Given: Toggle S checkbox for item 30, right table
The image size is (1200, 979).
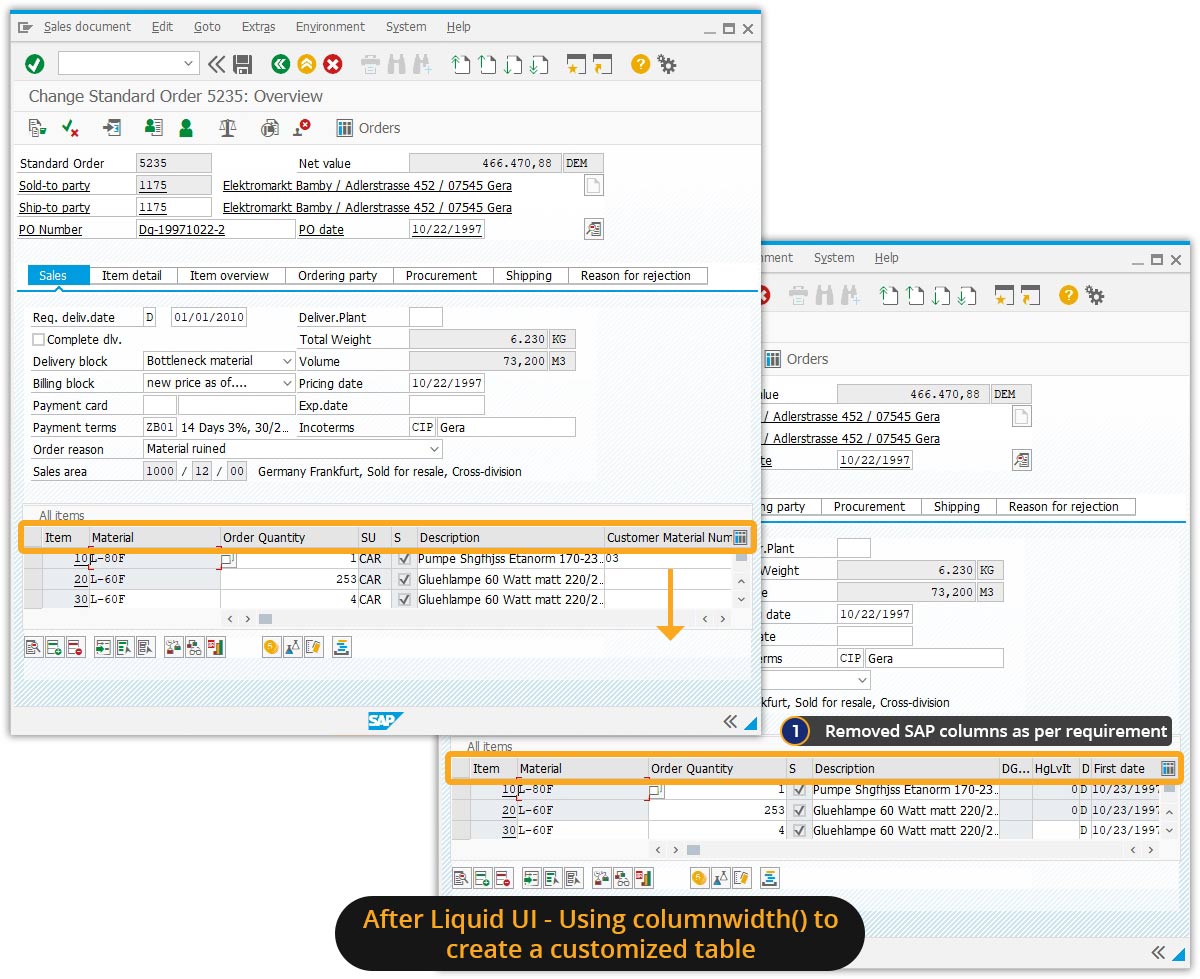Looking at the screenshot, I should [x=799, y=830].
